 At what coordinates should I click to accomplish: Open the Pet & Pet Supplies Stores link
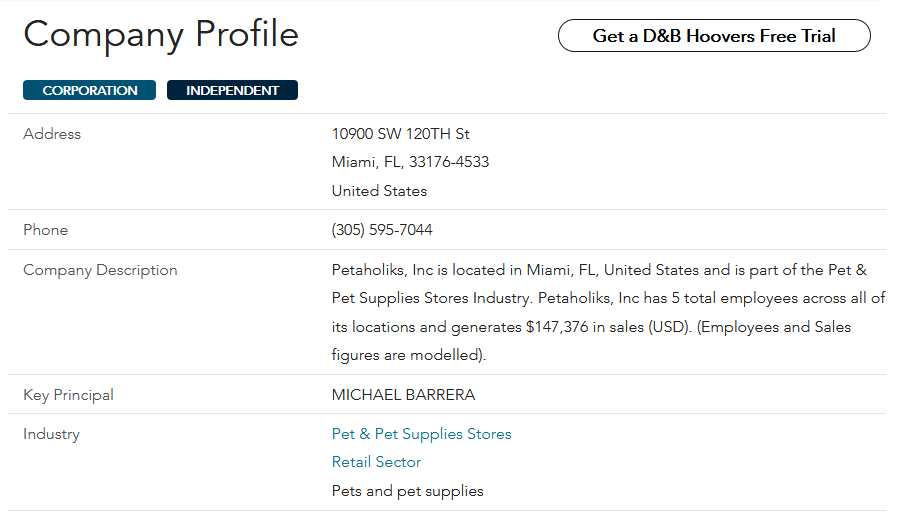point(422,434)
